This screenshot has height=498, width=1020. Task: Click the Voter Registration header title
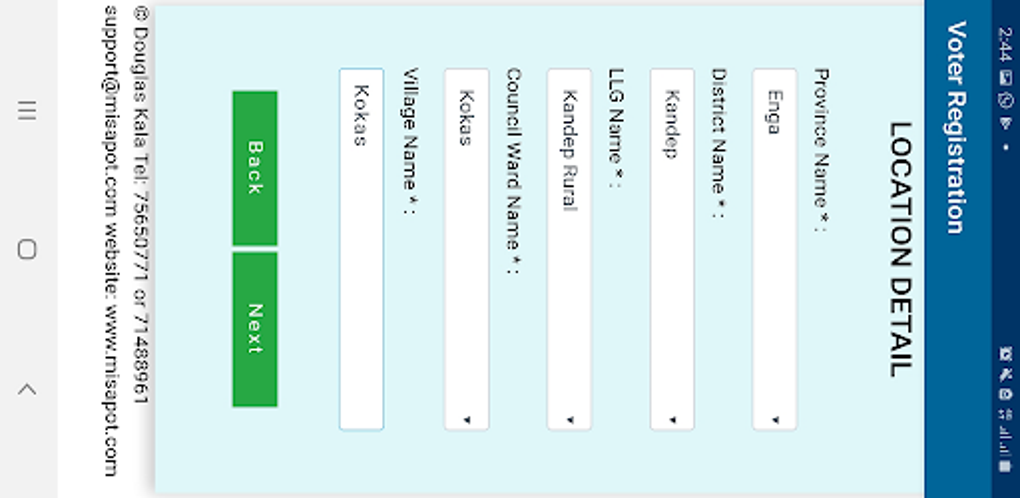click(x=957, y=127)
